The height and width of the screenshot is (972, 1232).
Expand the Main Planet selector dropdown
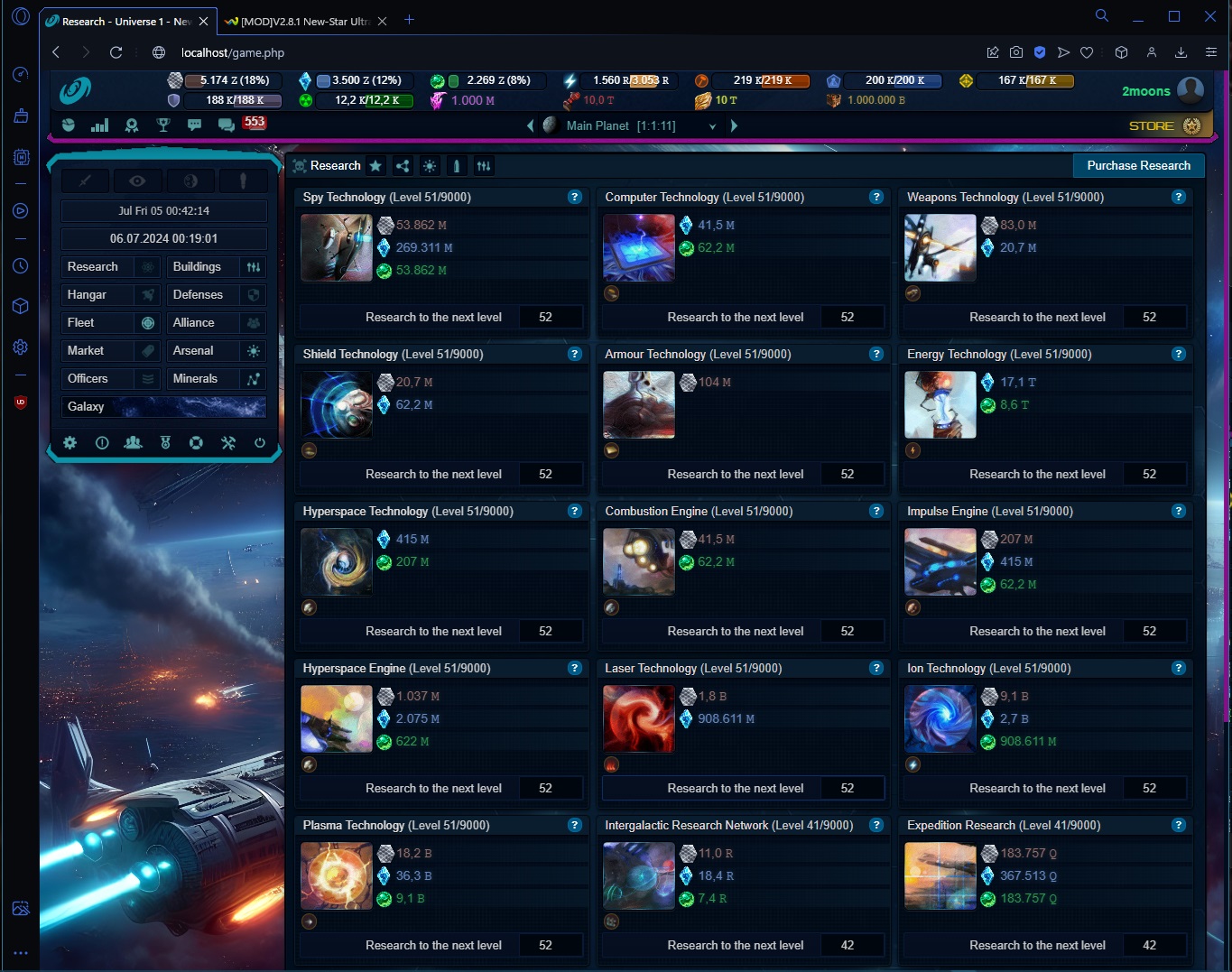tap(713, 126)
